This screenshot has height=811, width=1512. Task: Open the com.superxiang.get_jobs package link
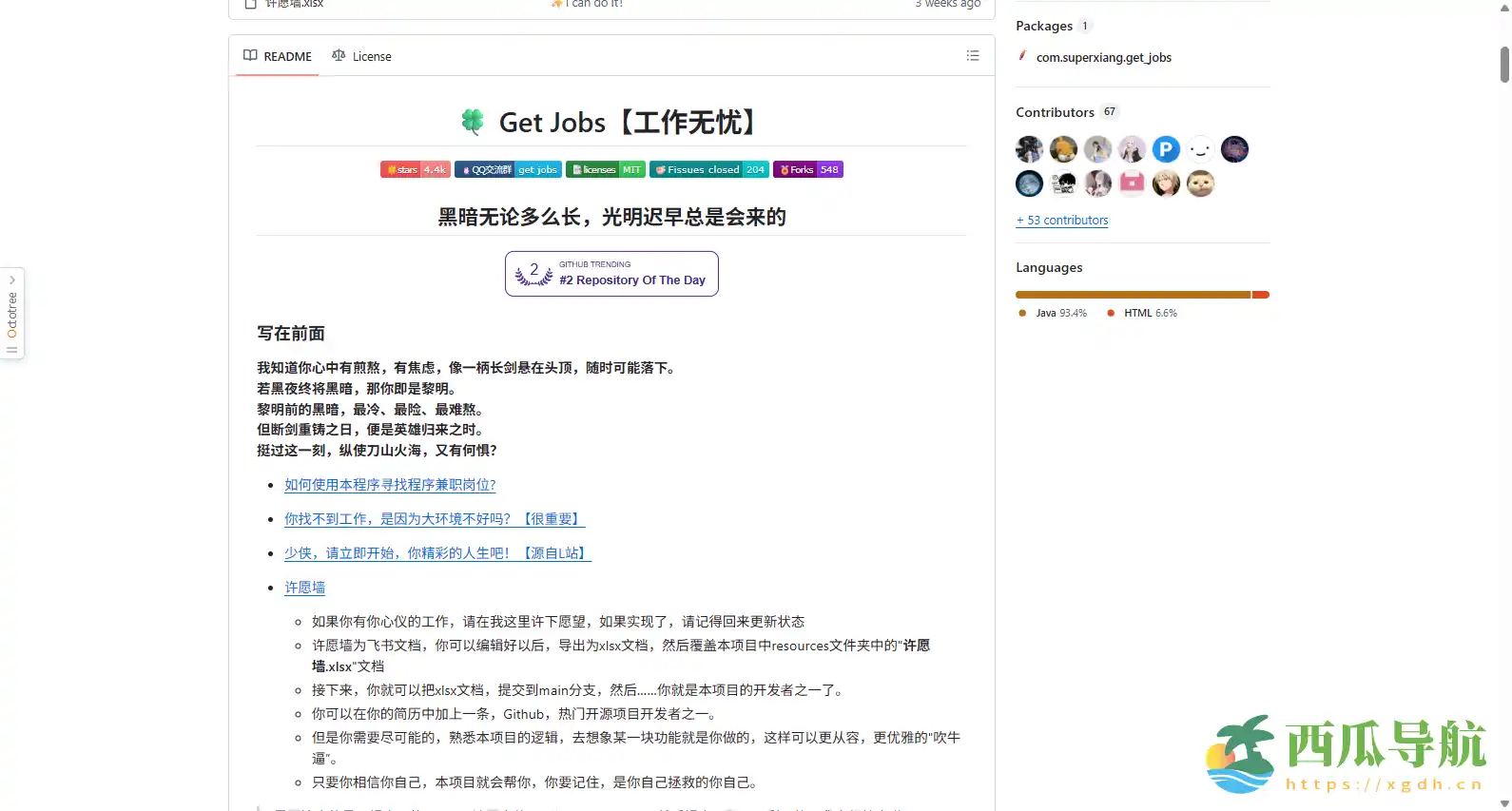(1103, 58)
